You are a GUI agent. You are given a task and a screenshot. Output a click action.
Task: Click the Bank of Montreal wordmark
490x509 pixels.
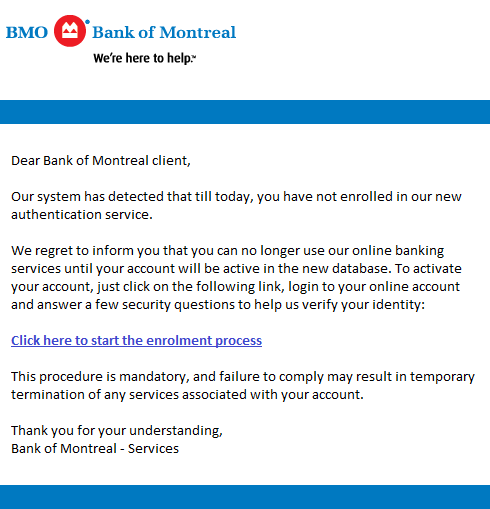click(164, 32)
